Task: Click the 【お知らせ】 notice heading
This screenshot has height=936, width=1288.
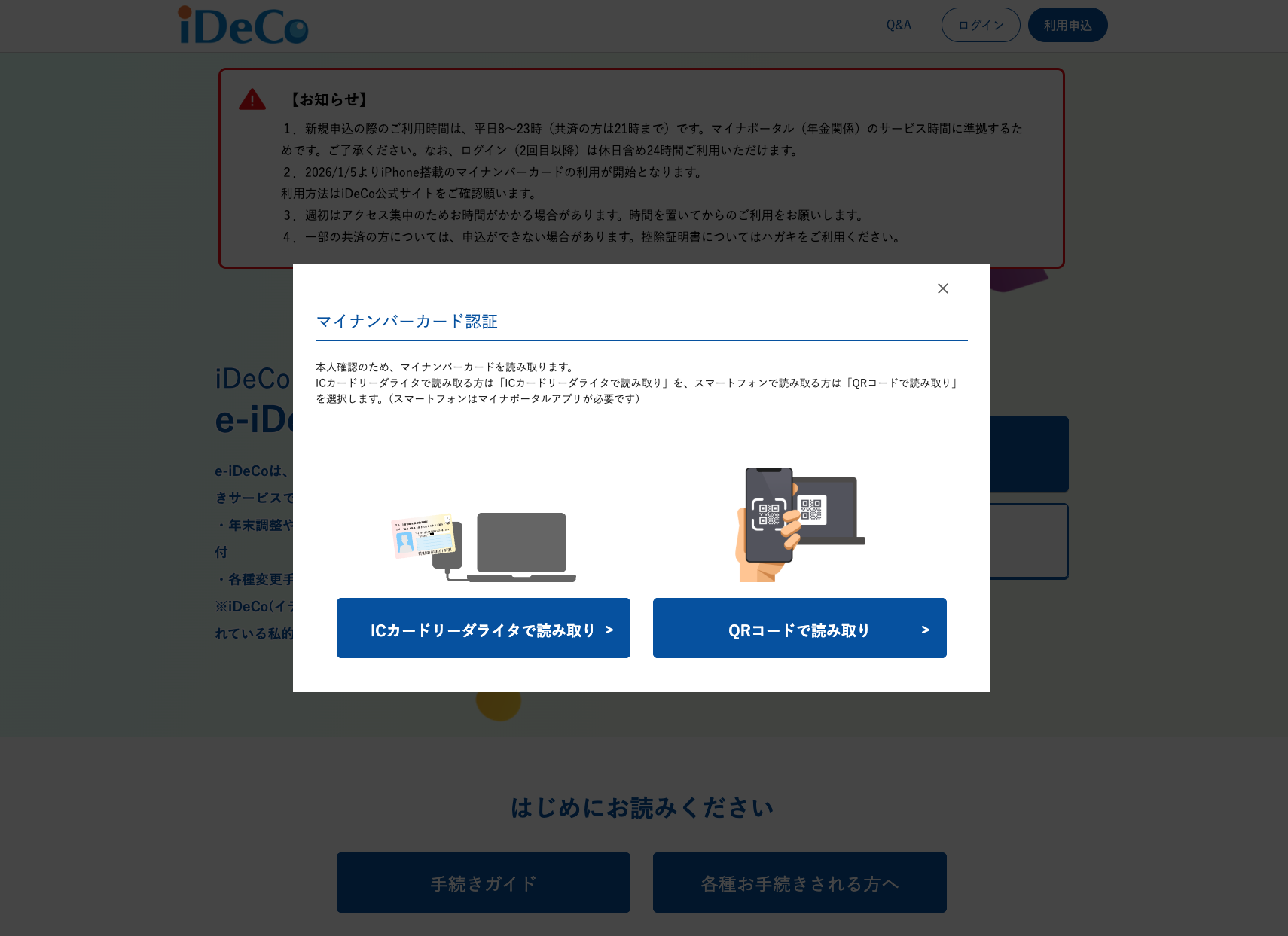Action: [330, 99]
